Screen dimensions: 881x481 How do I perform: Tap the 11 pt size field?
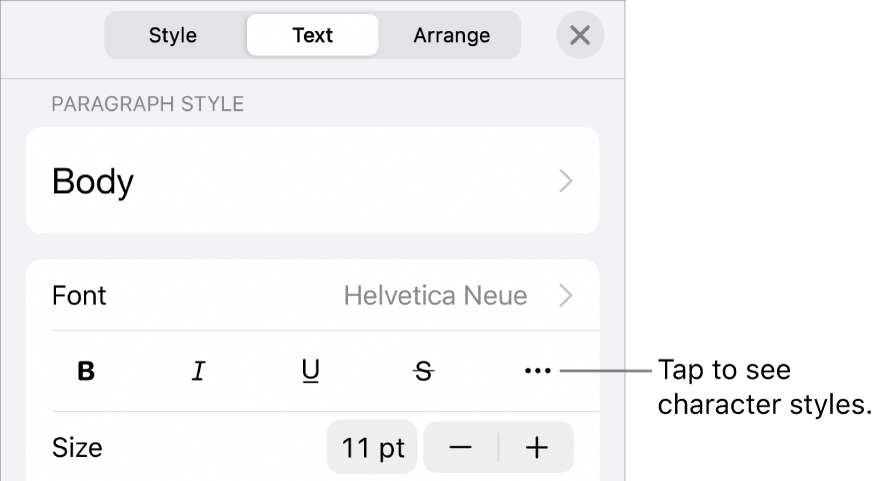pyautogui.click(x=372, y=447)
